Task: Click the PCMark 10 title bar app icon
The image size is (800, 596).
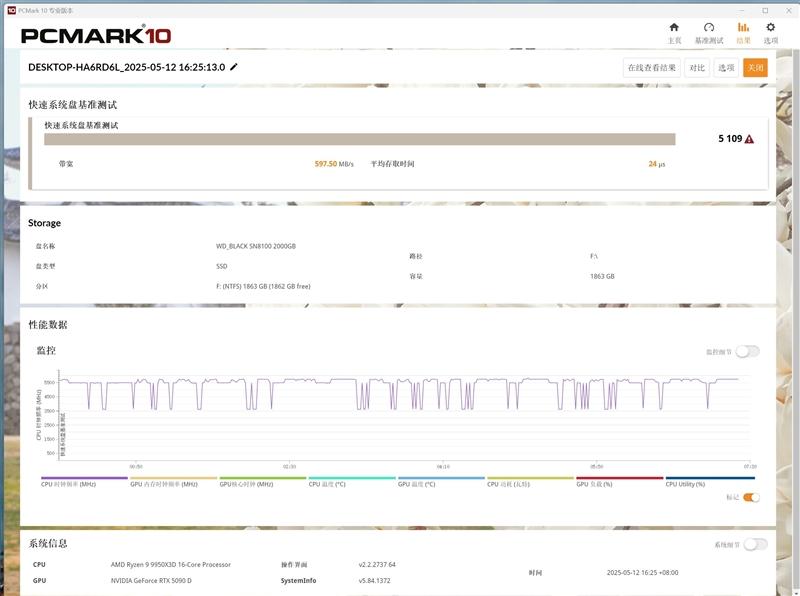Action: (x=11, y=10)
